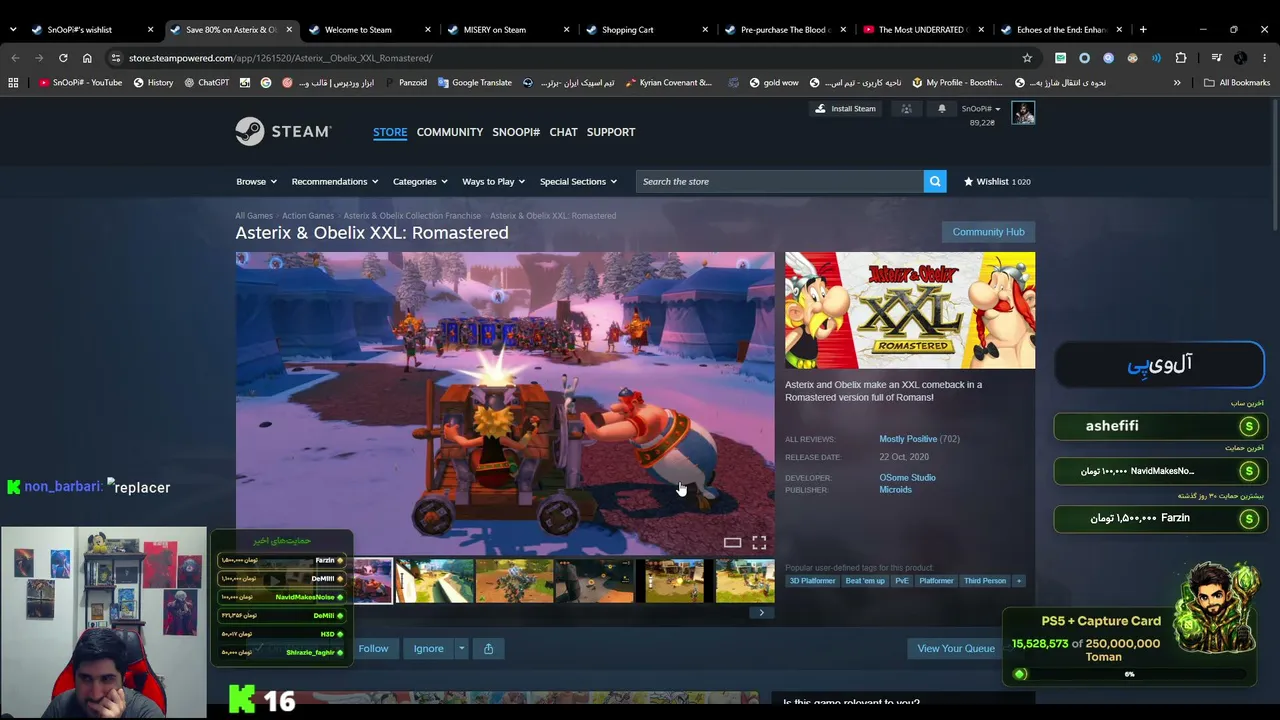This screenshot has width=1280, height=720.
Task: Expand the Special Sections dropdown
Action: point(578,181)
